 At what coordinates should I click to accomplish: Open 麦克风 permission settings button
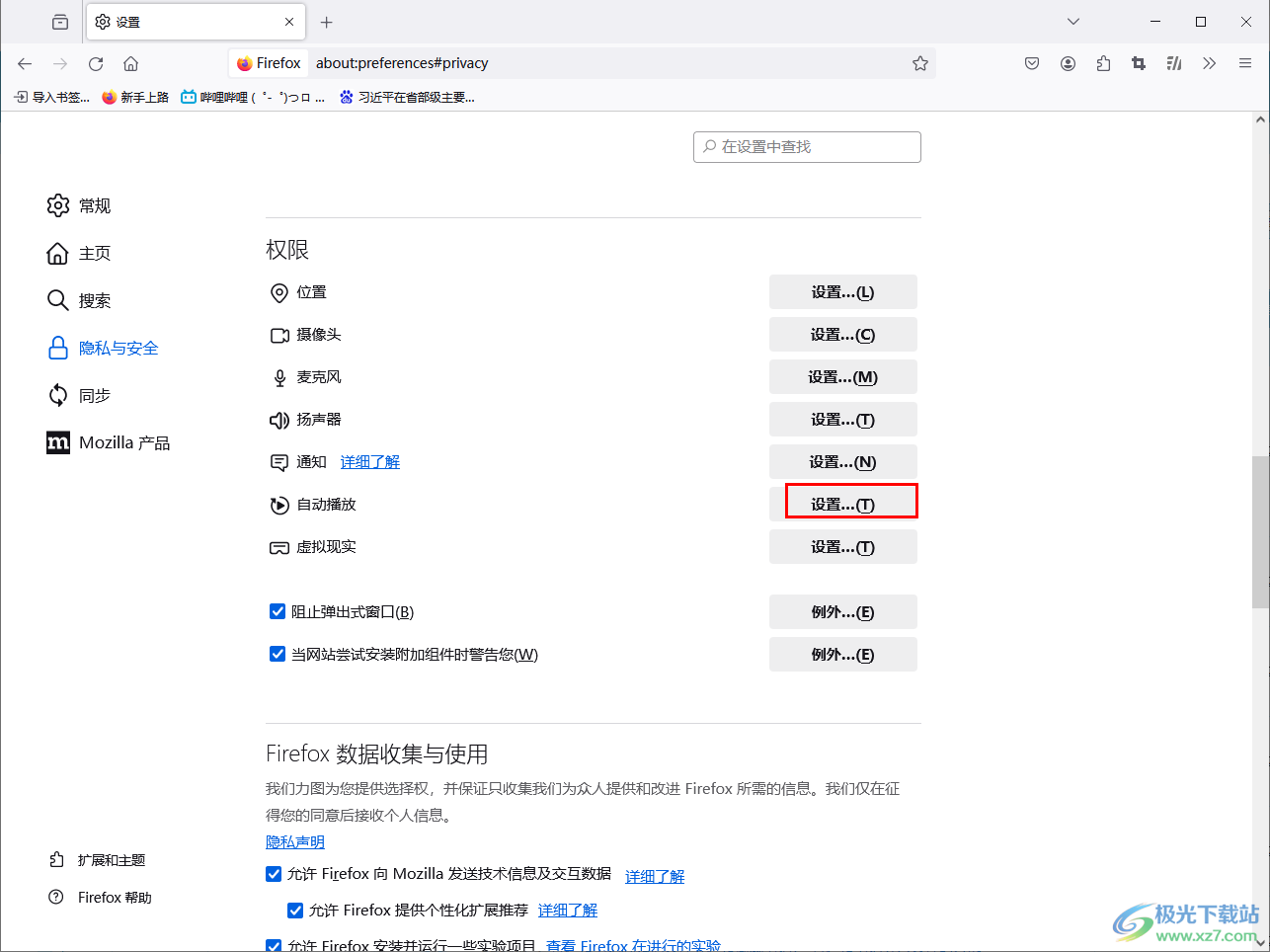tap(843, 377)
